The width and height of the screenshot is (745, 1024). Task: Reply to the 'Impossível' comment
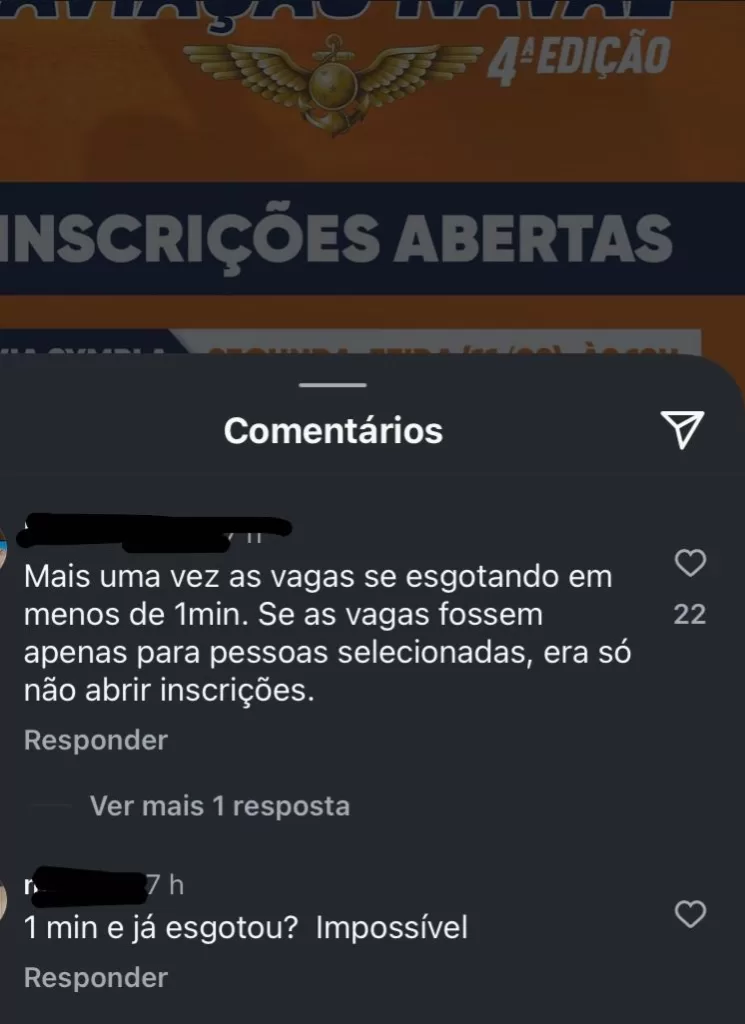click(x=96, y=978)
